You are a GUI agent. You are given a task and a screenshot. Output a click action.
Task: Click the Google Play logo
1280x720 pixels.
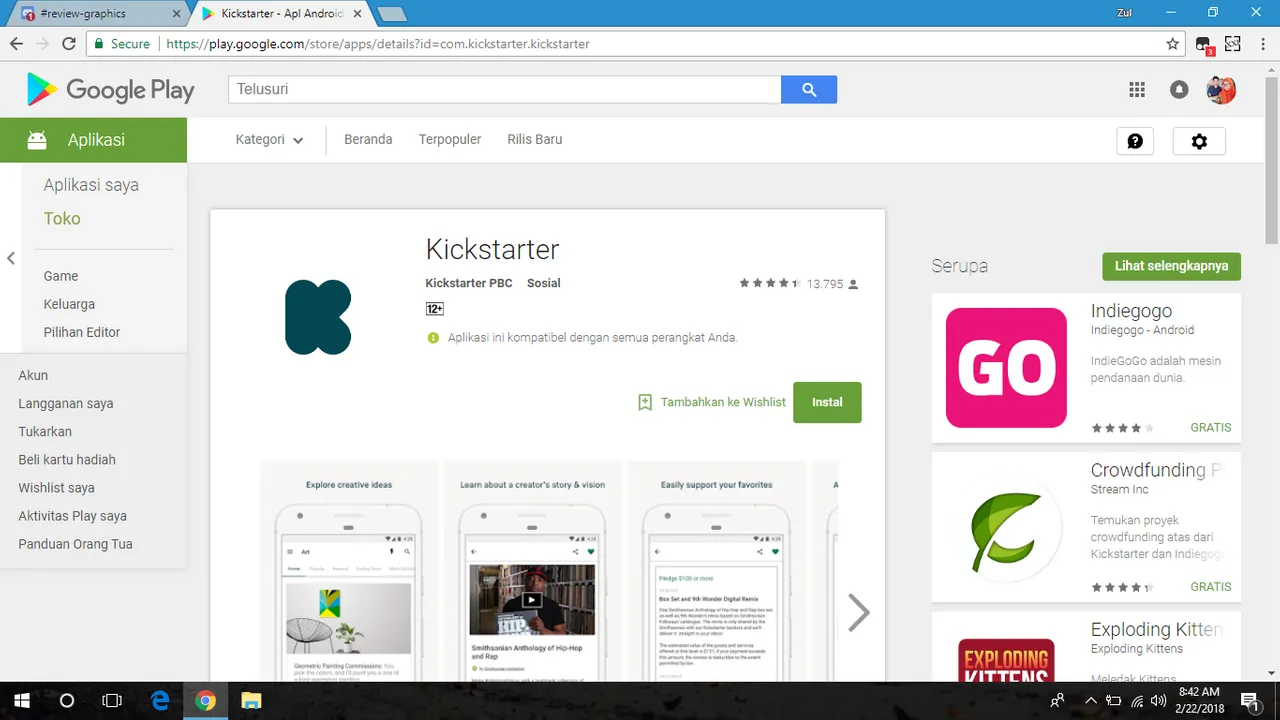(x=111, y=90)
